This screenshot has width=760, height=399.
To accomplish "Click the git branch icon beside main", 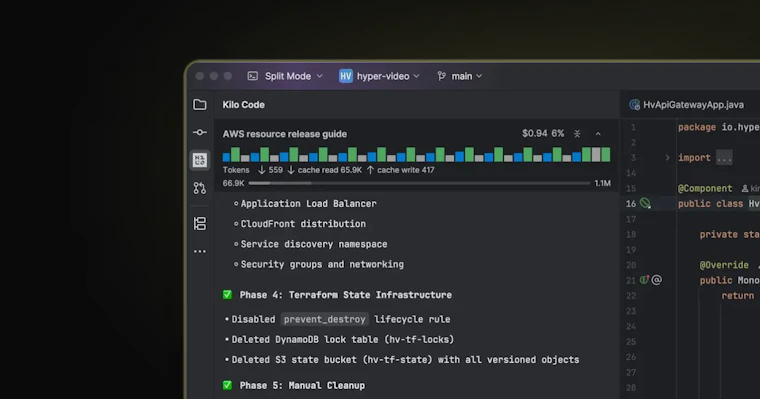I will pyautogui.click(x=442, y=76).
